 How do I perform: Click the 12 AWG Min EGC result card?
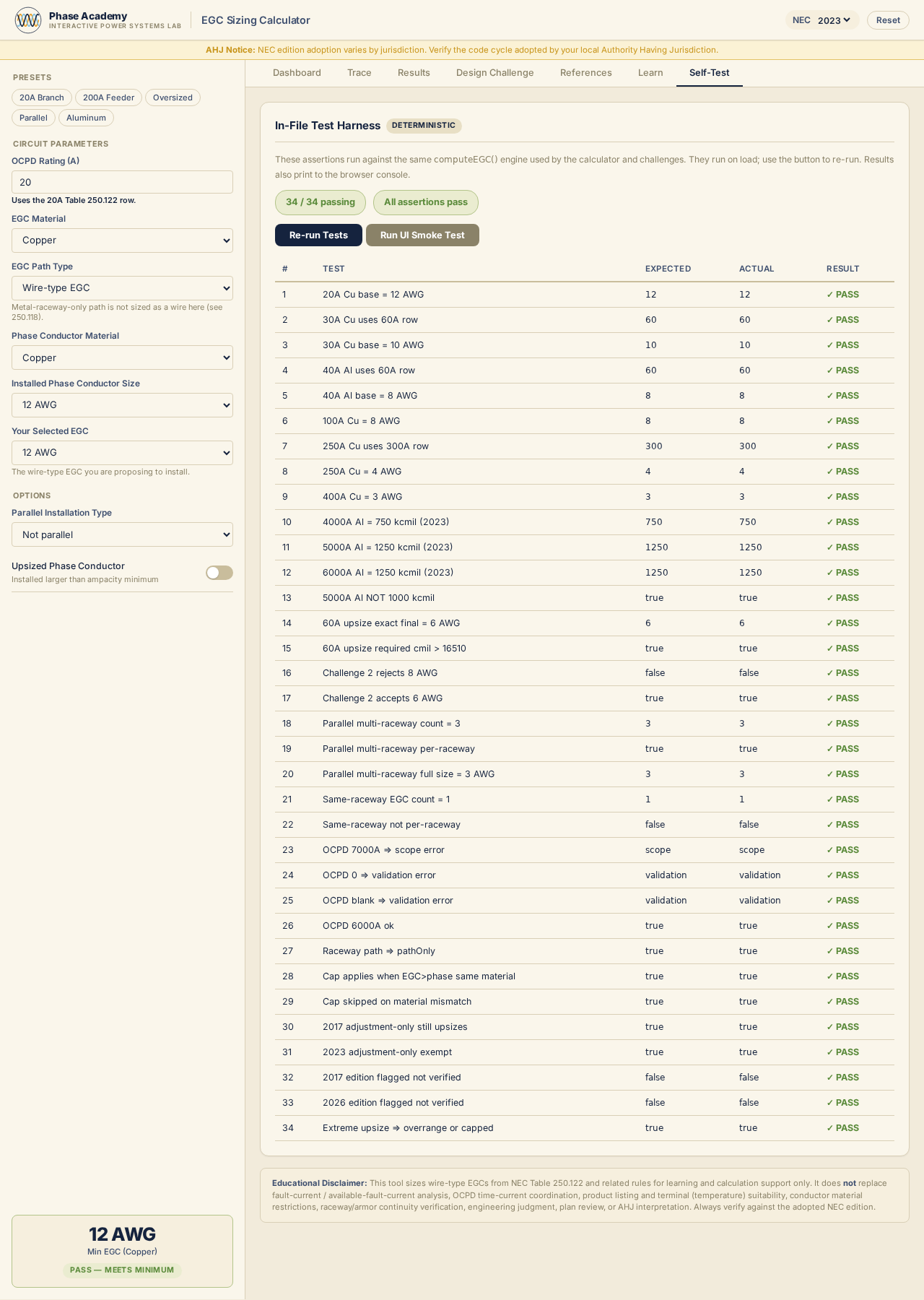pos(122,1251)
